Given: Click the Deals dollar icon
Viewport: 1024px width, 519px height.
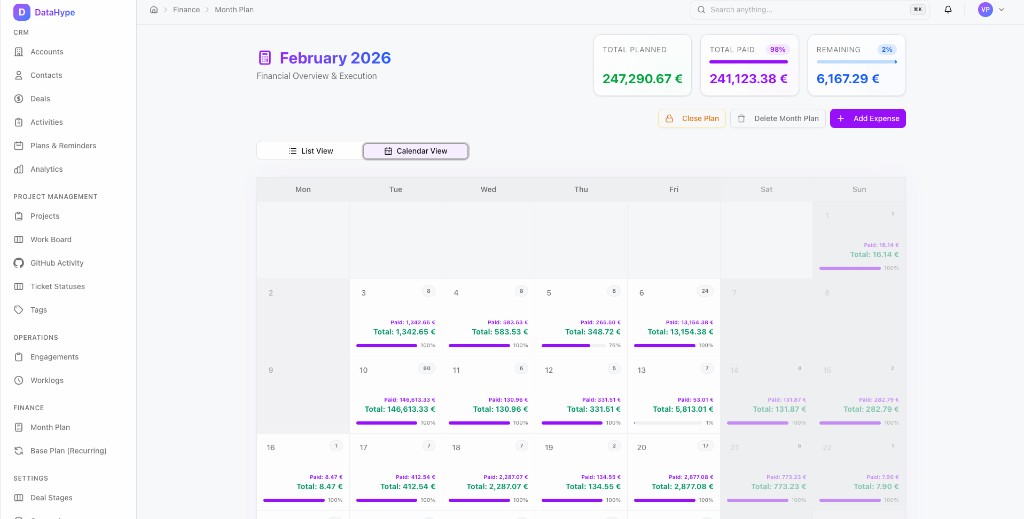Looking at the screenshot, I should click(18, 99).
